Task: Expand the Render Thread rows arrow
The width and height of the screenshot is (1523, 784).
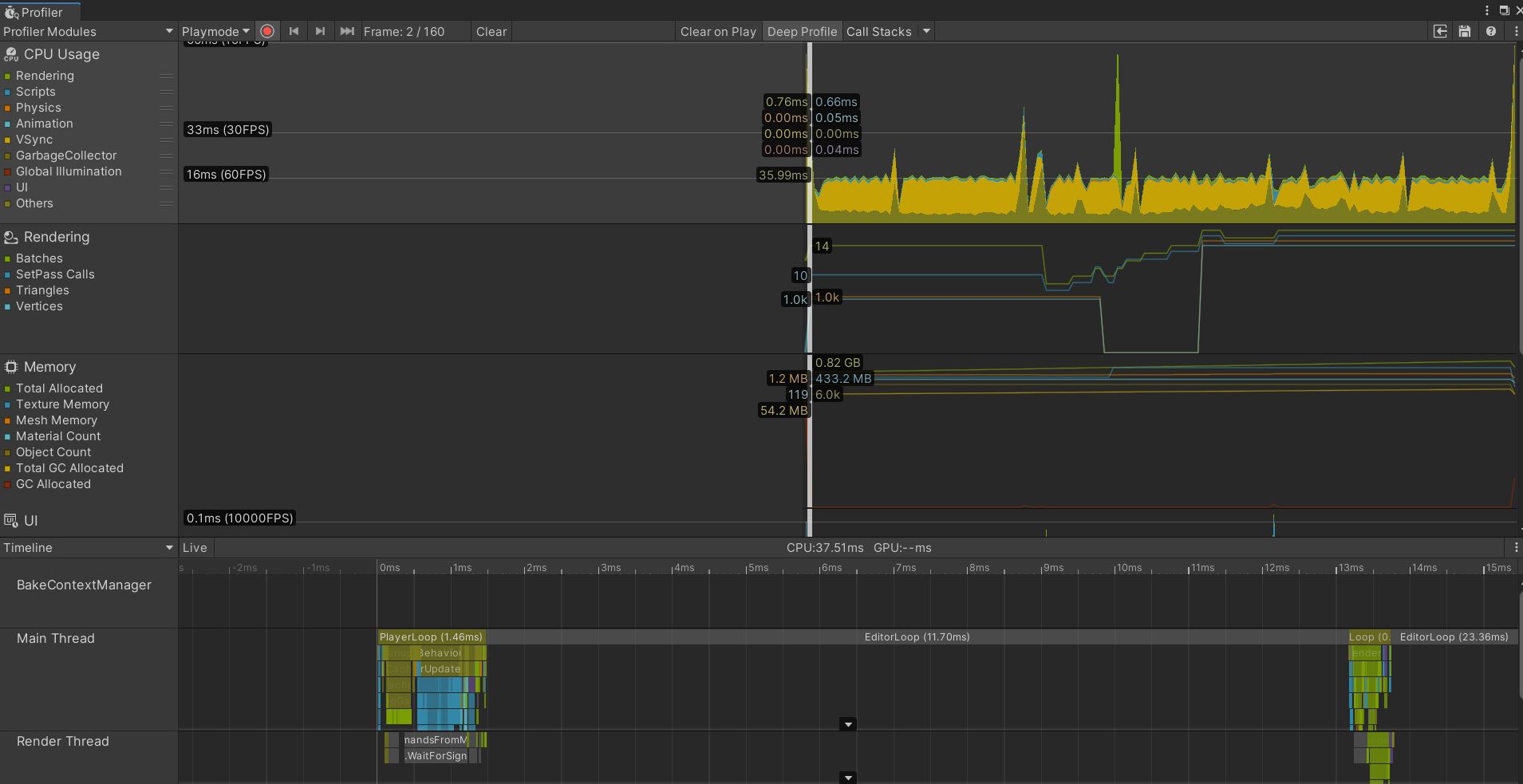Action: pos(848,778)
